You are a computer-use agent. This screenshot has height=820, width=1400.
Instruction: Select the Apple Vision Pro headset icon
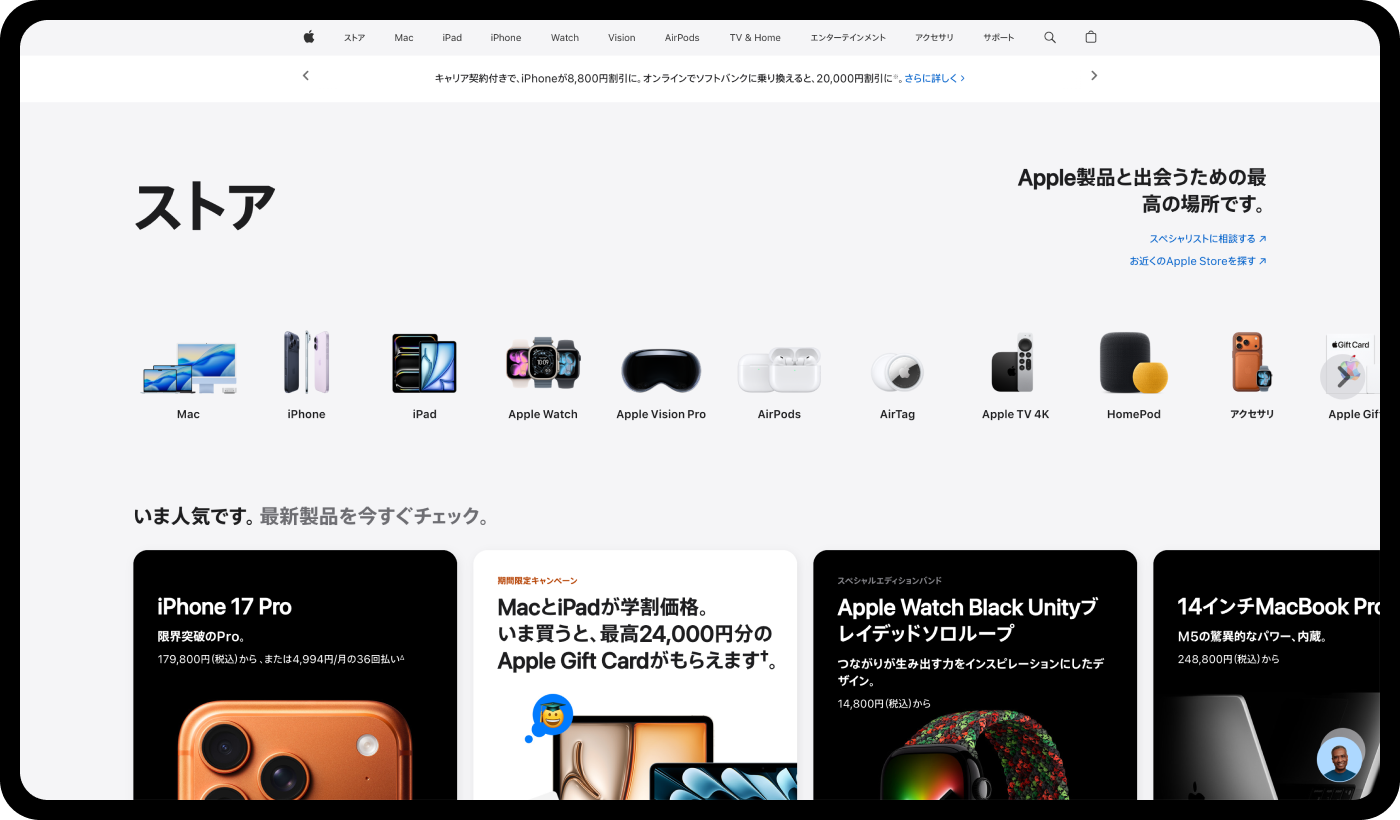point(661,369)
